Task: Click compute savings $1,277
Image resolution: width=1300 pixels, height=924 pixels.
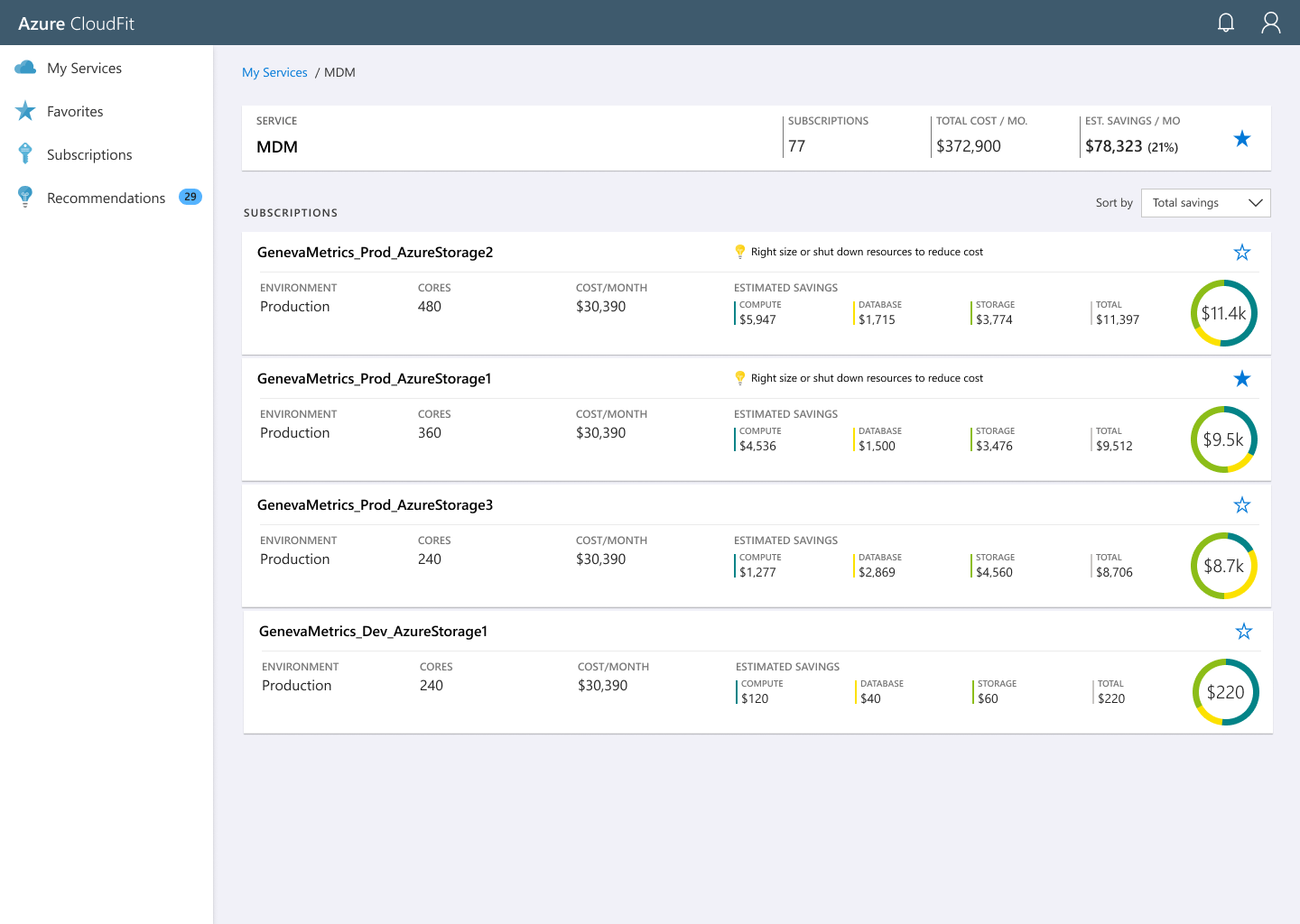Action: point(757,572)
